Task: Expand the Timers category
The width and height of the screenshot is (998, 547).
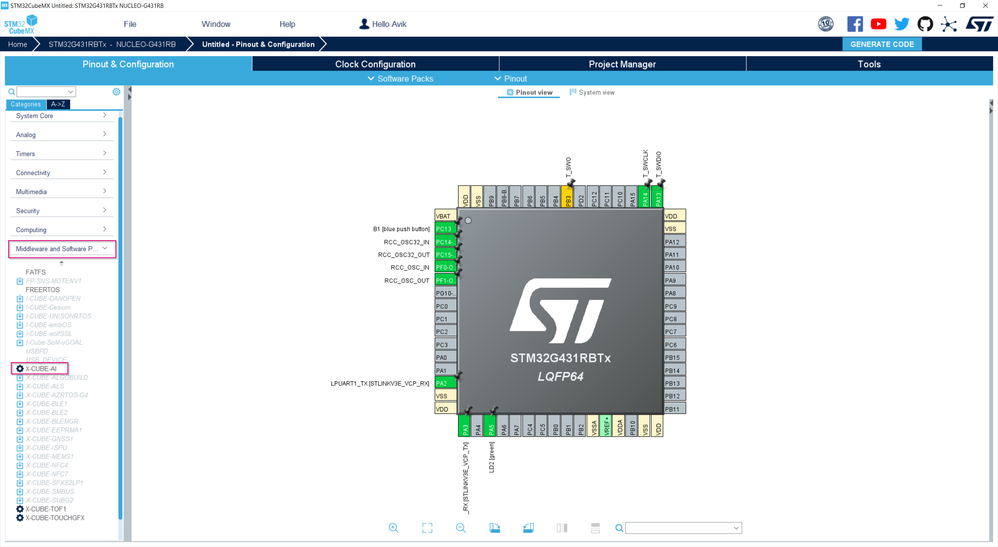Action: (x=60, y=153)
